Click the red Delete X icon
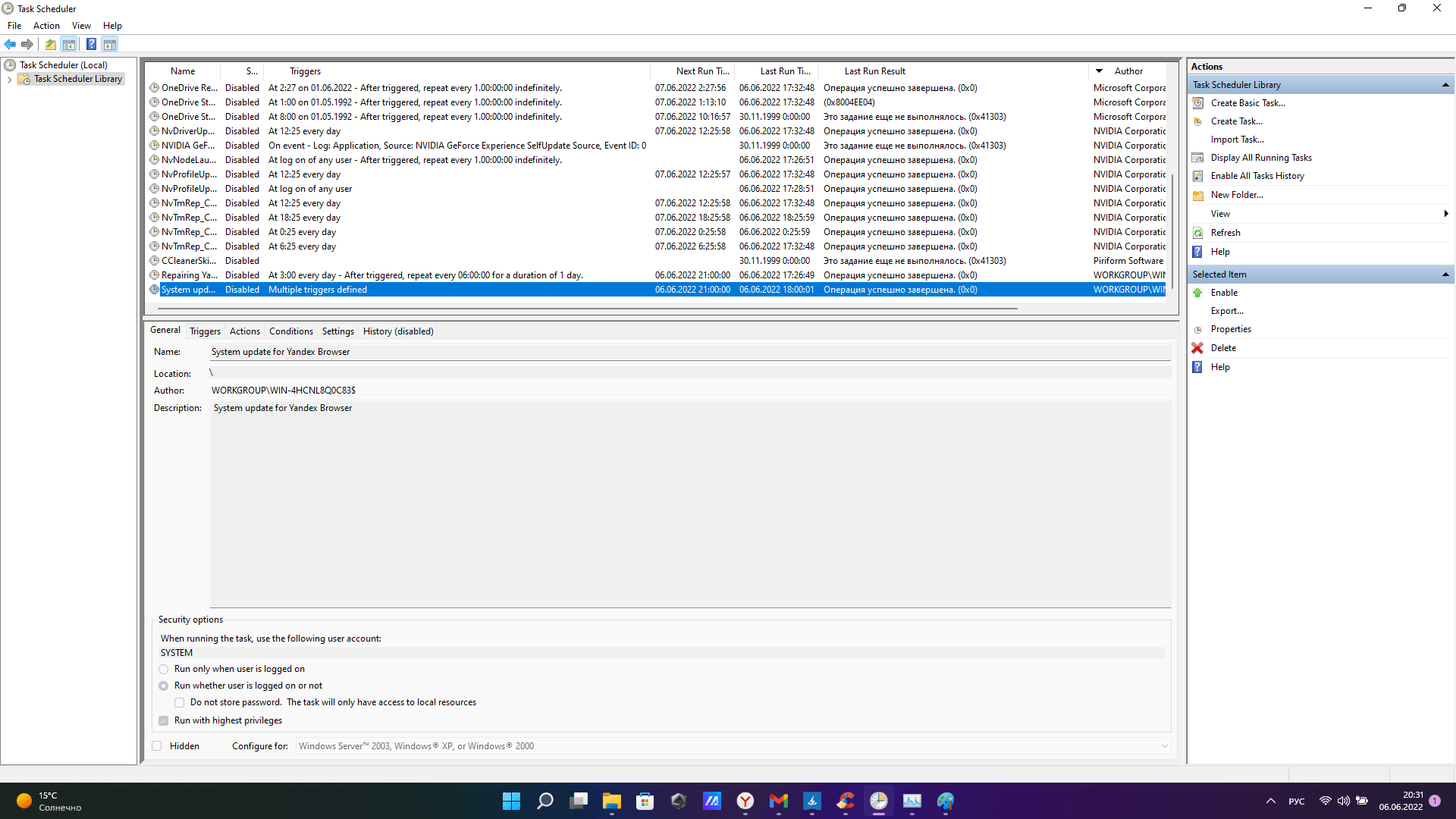The image size is (1456, 819). coord(1197,348)
